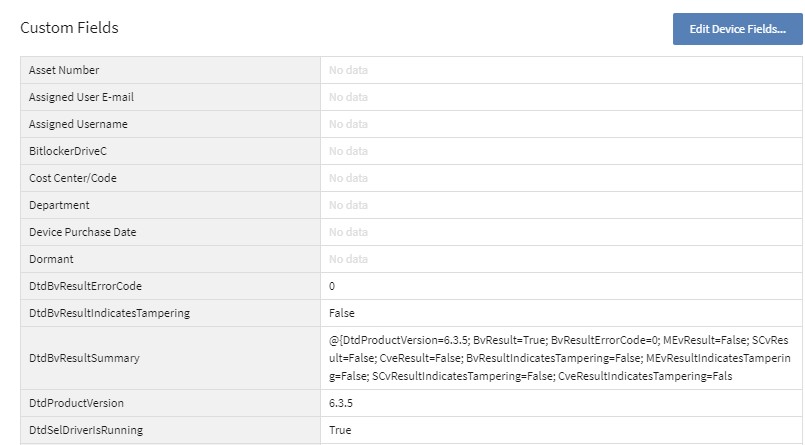
Task: Select the DtdSelDriverIsRunning label
Action: click(86, 430)
